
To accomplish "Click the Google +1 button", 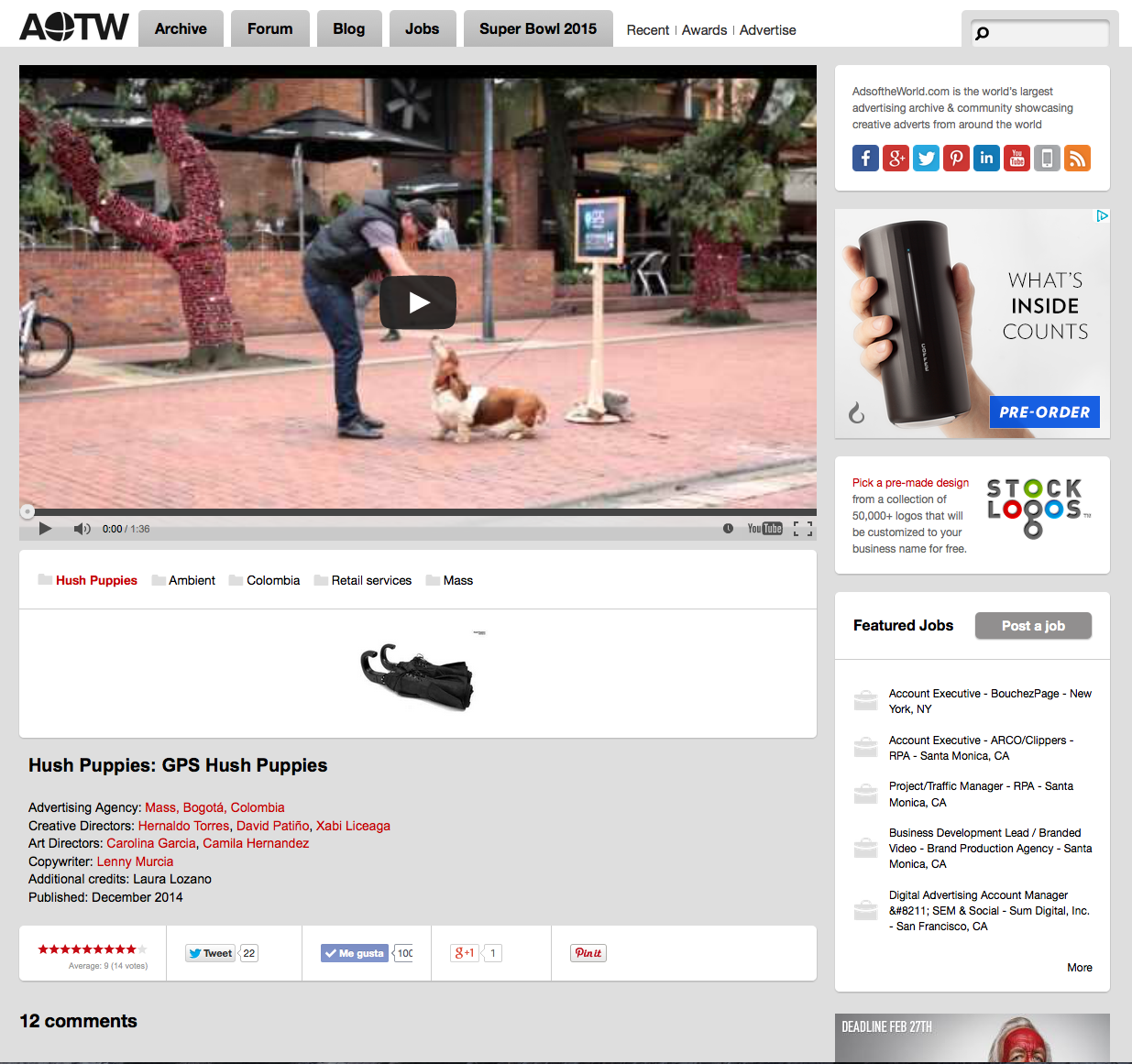I will 465,953.
